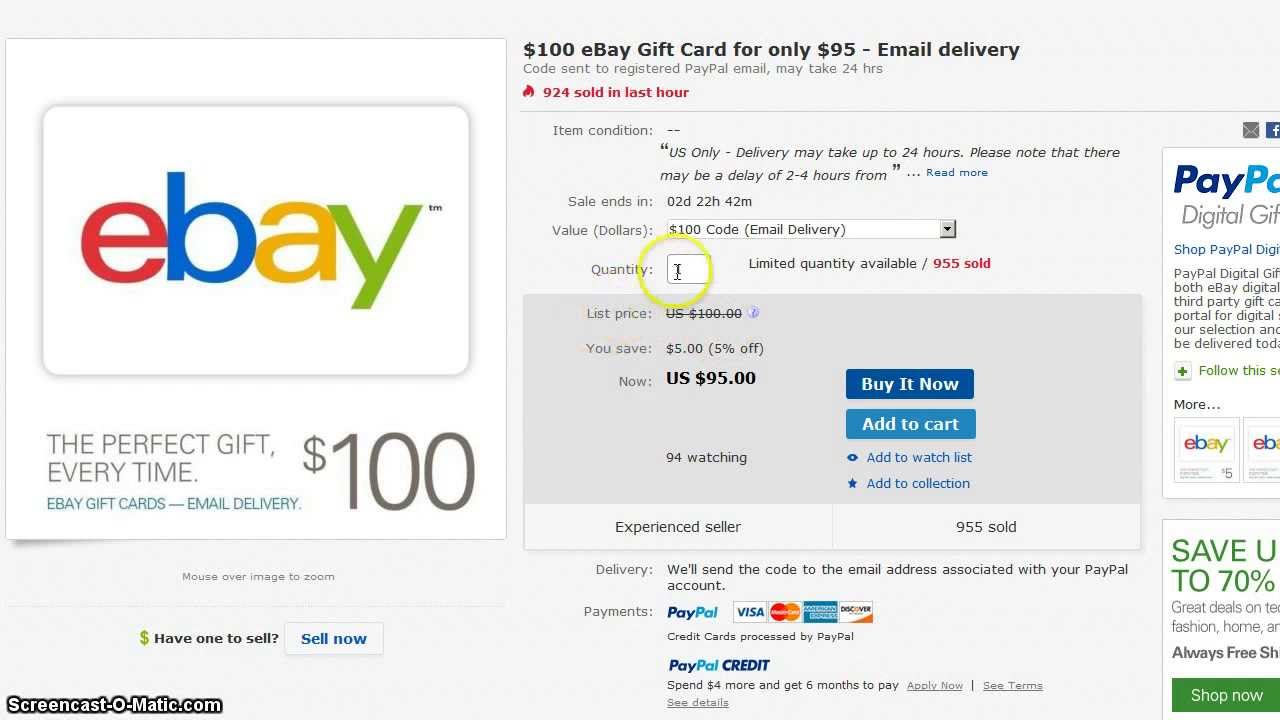Click the Sell now button
This screenshot has width=1280, height=720.
click(x=333, y=639)
